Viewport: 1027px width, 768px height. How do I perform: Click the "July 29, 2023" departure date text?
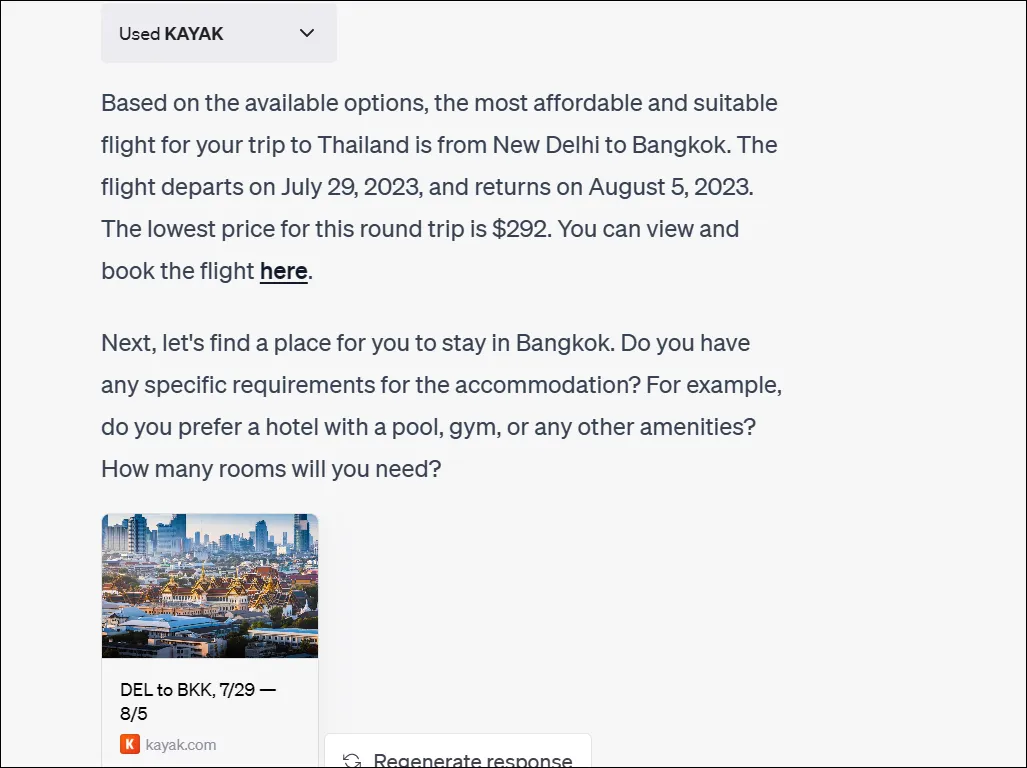click(350, 187)
